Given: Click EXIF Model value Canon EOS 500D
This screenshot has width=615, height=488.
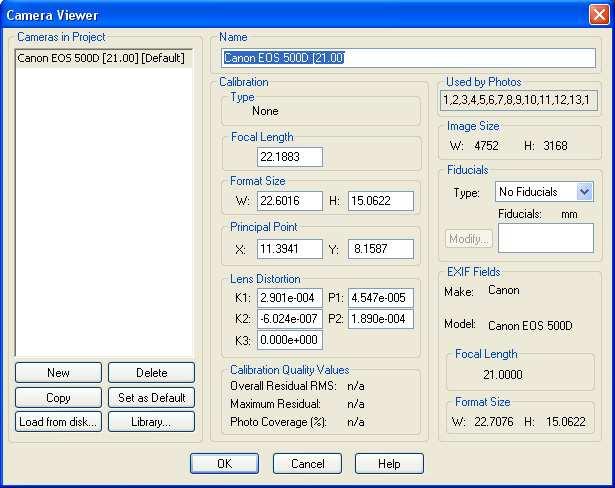Looking at the screenshot, I should coord(530,326).
